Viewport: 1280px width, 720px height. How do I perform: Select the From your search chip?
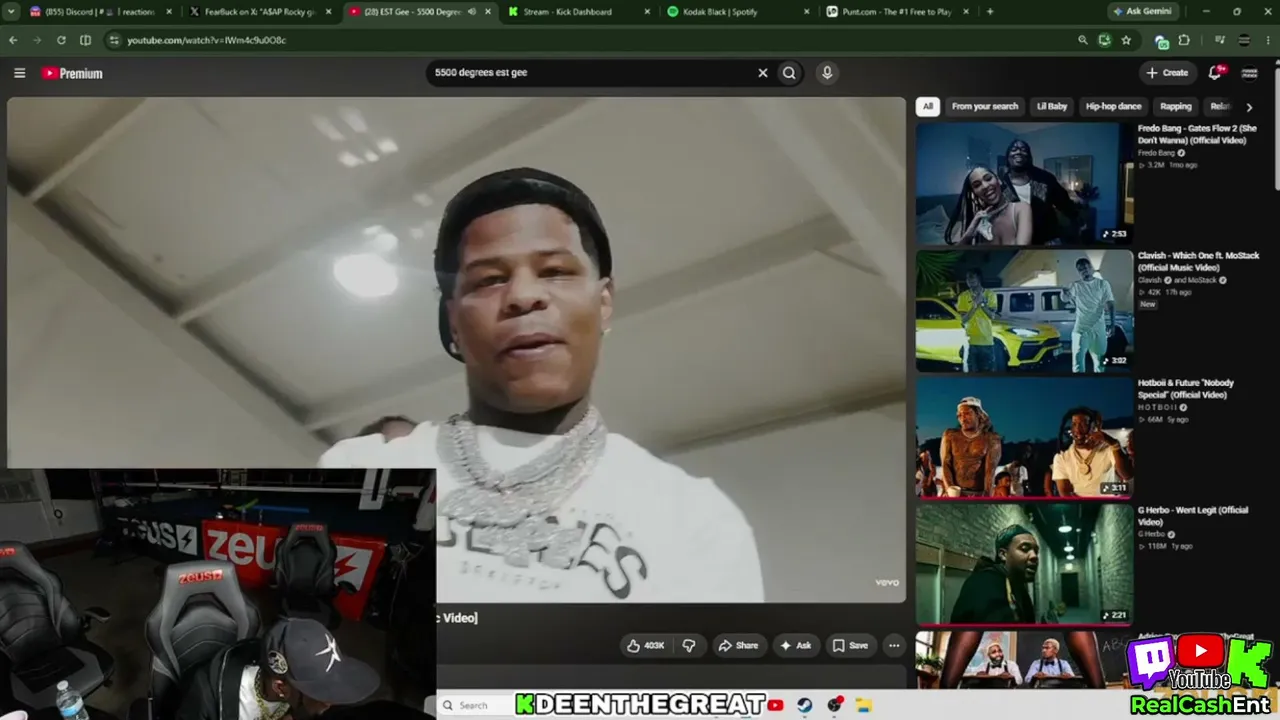coord(985,106)
